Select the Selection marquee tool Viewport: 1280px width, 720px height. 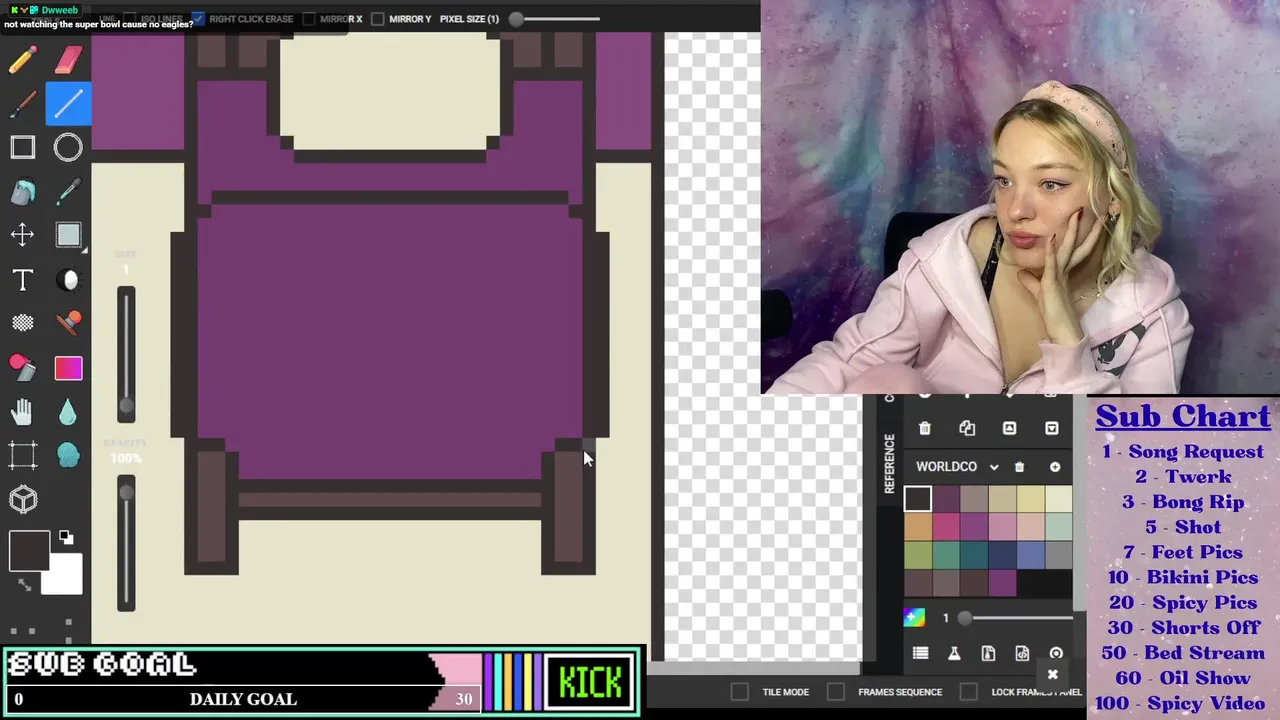point(68,235)
